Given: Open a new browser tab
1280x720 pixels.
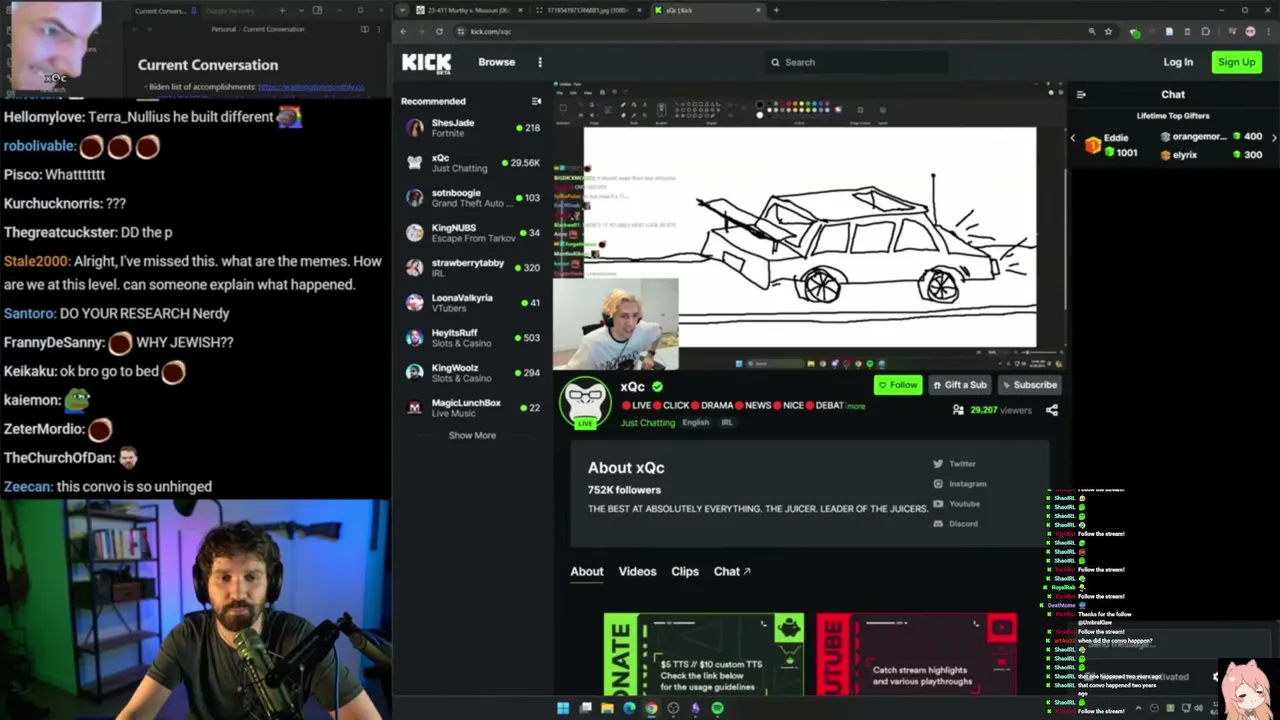Looking at the screenshot, I should click(776, 10).
